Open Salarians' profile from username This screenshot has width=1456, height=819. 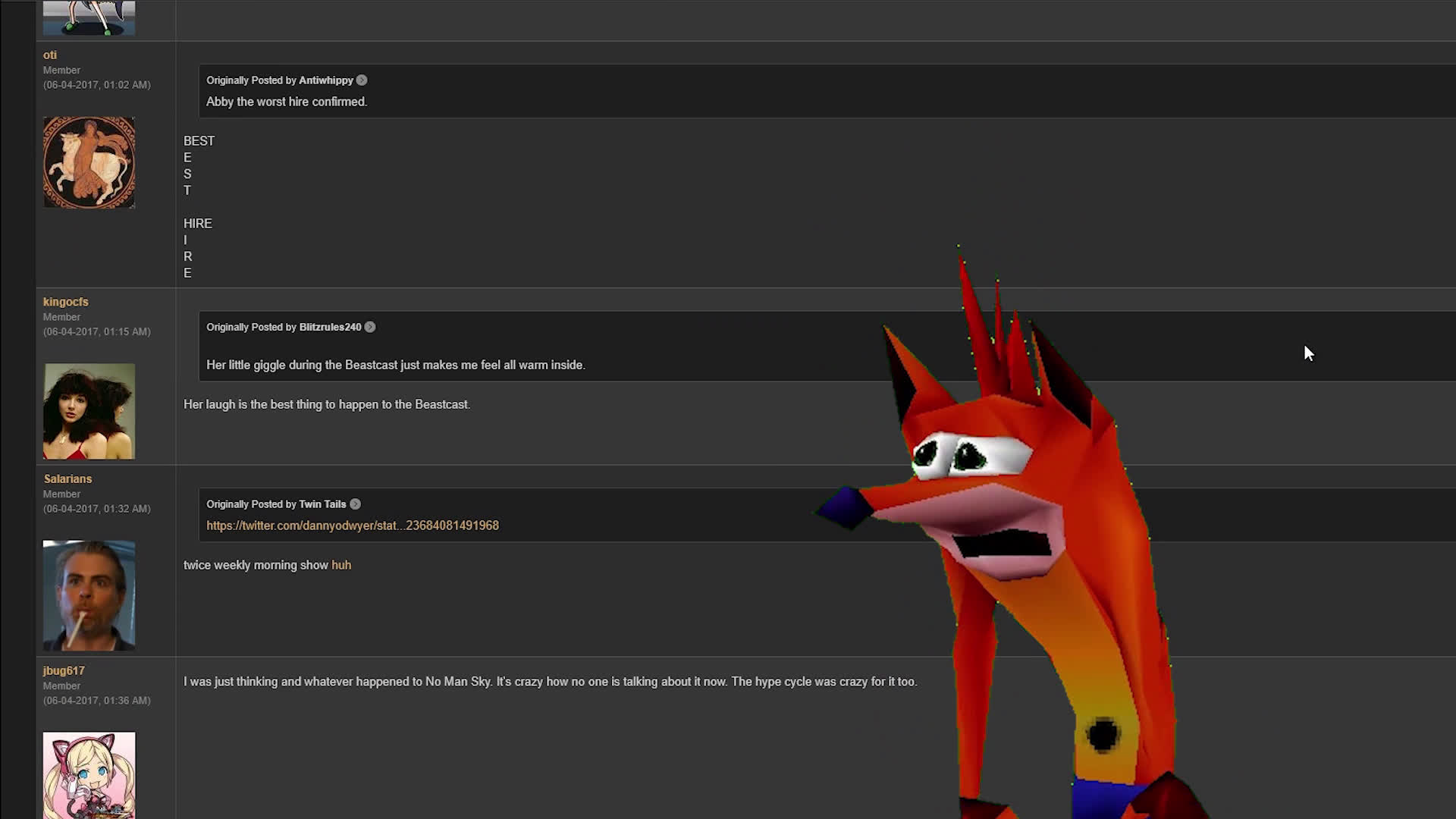67,479
